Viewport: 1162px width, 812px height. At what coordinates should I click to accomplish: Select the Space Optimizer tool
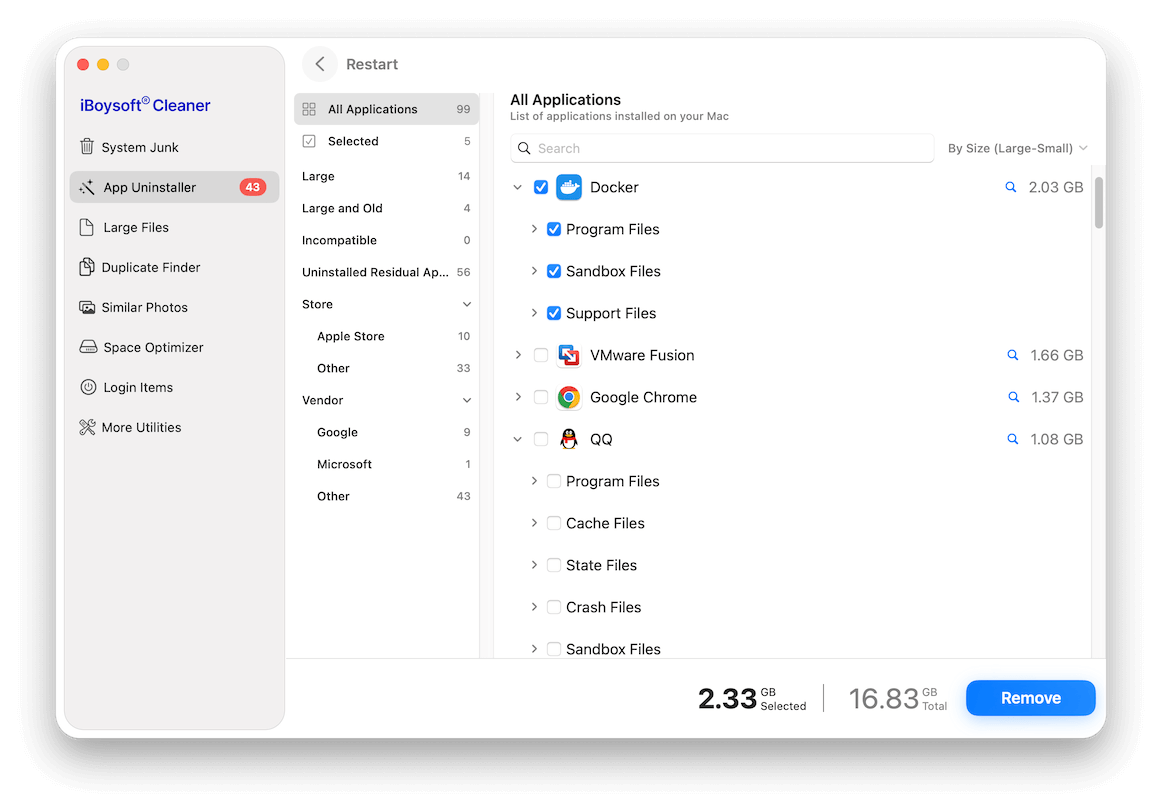tap(151, 347)
